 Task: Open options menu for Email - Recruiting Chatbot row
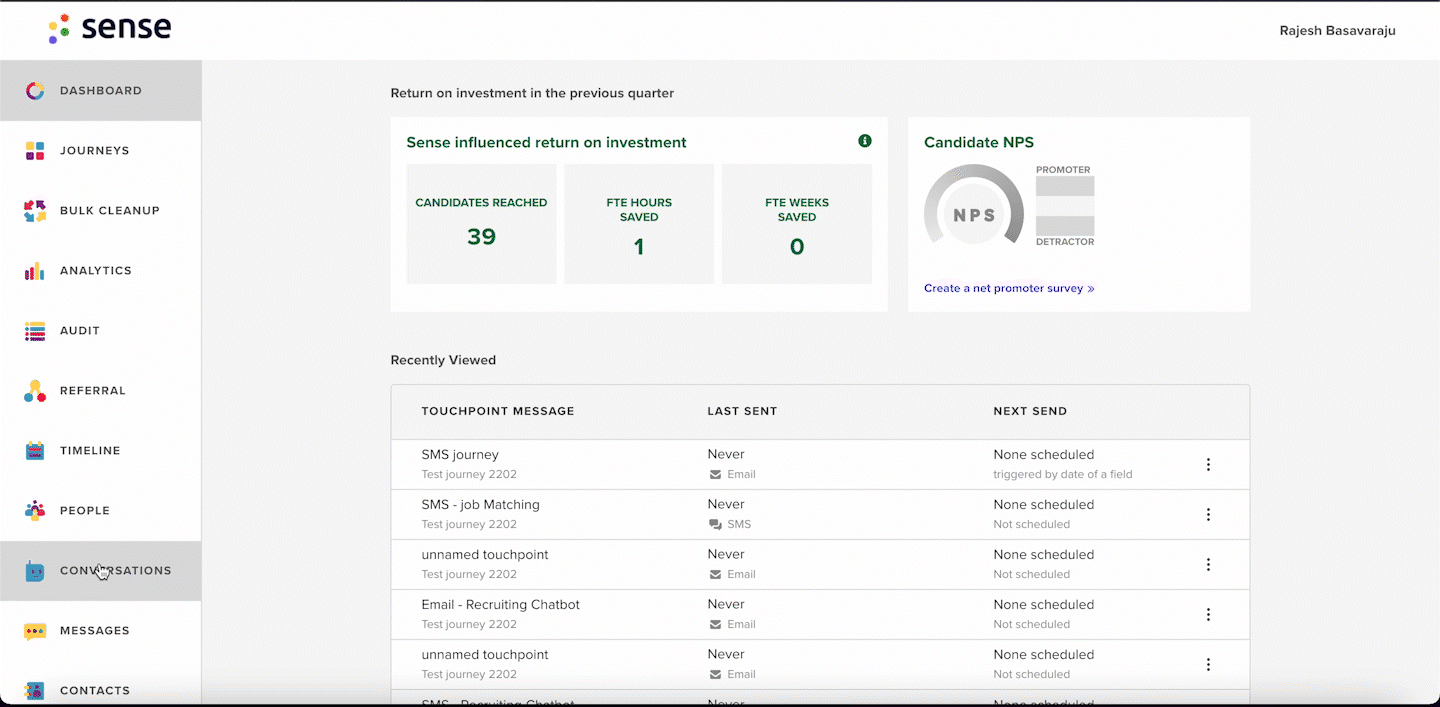point(1208,615)
